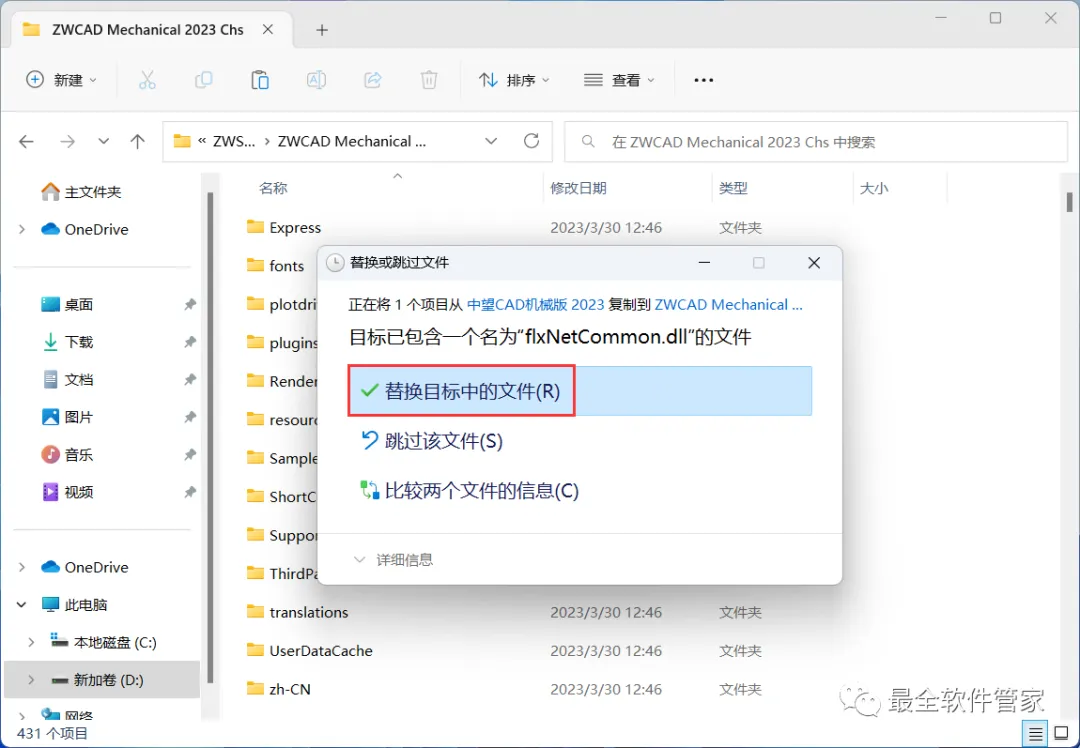
Task: Select the ZWCAD Mechanical 2023 Chs tab
Action: [x=147, y=30]
